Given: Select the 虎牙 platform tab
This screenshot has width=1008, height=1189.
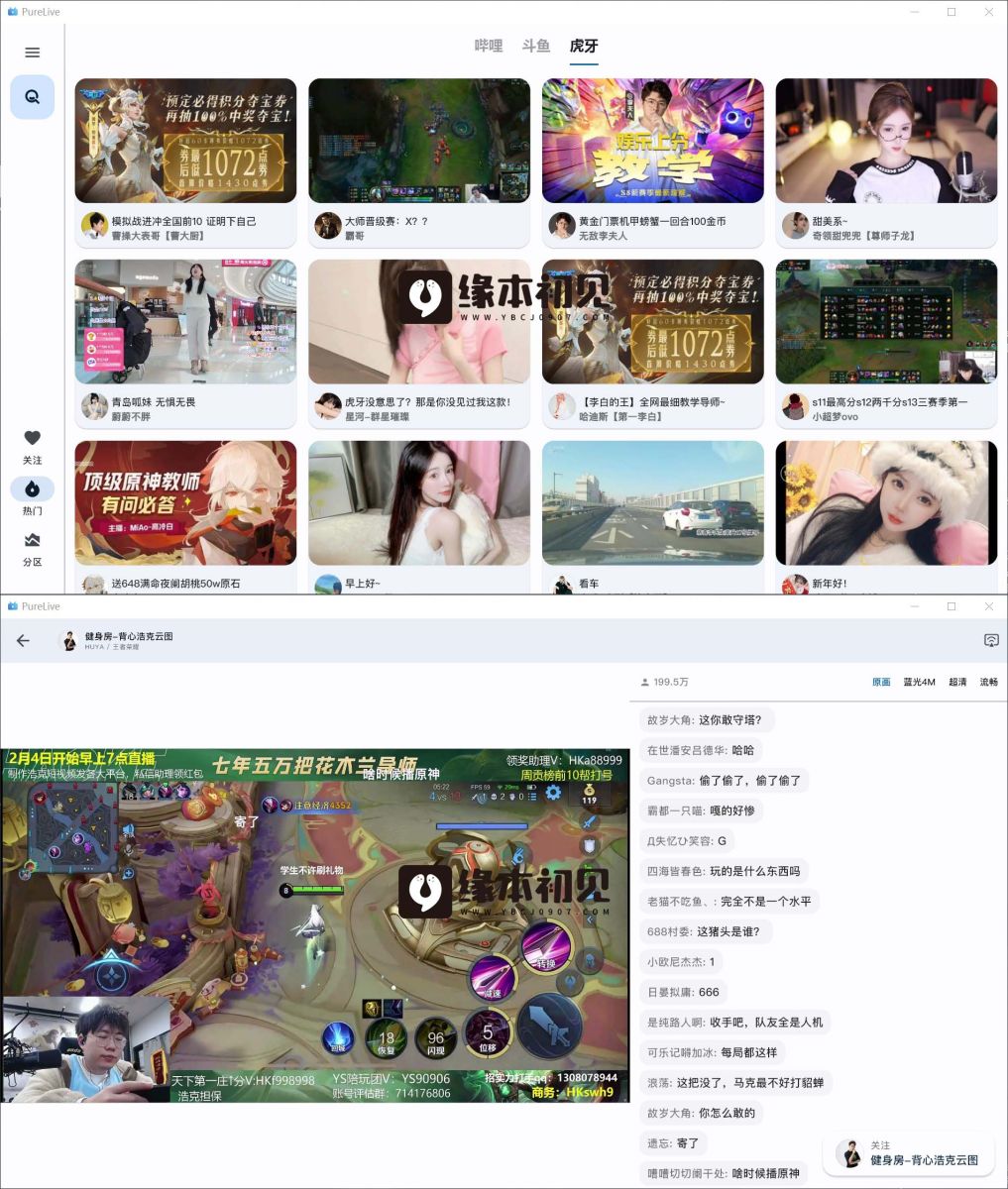Looking at the screenshot, I should click(584, 46).
